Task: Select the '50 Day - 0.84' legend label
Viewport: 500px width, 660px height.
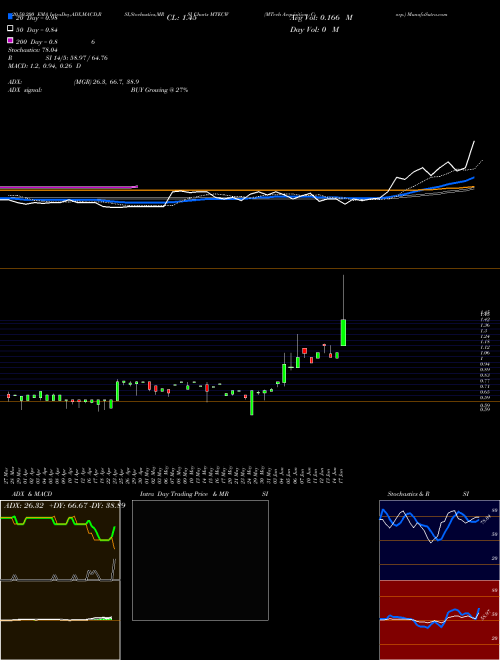Action: 37,30
